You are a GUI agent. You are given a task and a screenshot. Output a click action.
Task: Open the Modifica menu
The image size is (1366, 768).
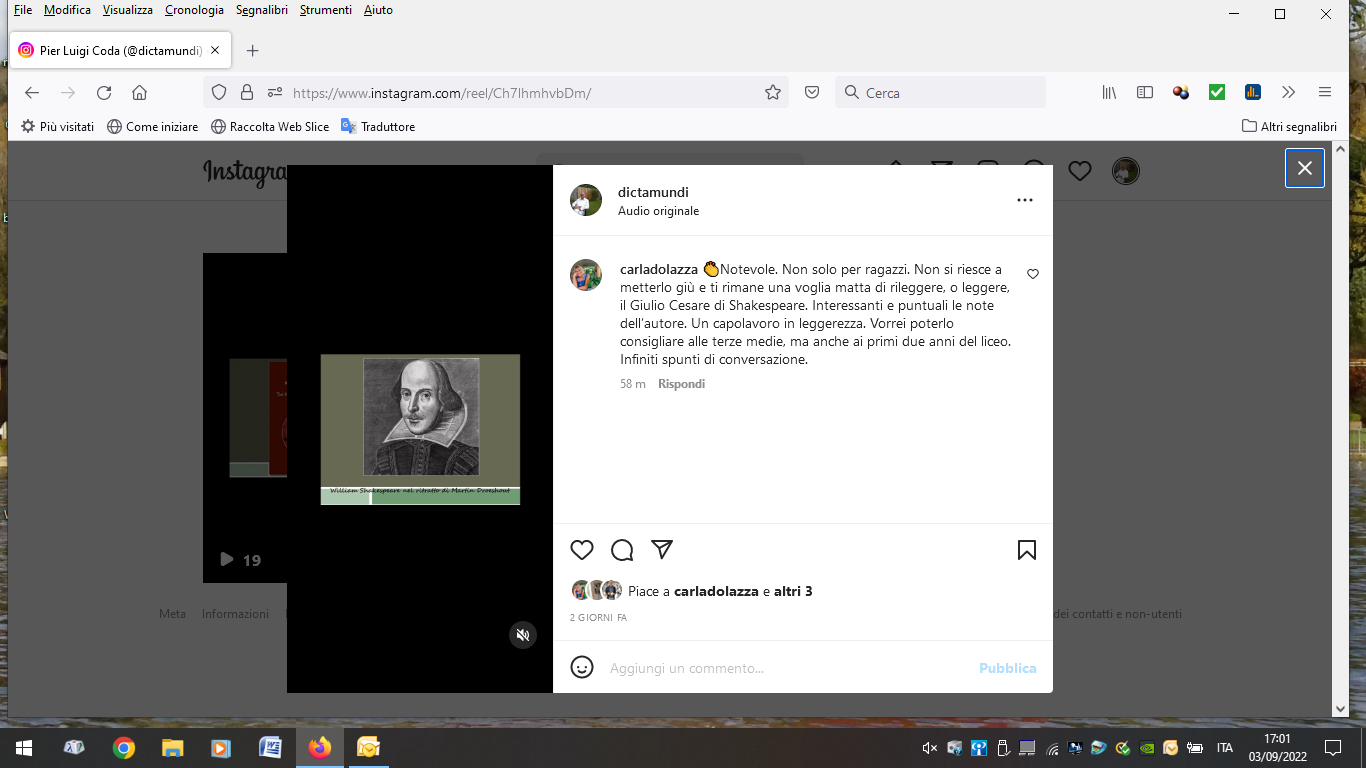click(x=67, y=10)
